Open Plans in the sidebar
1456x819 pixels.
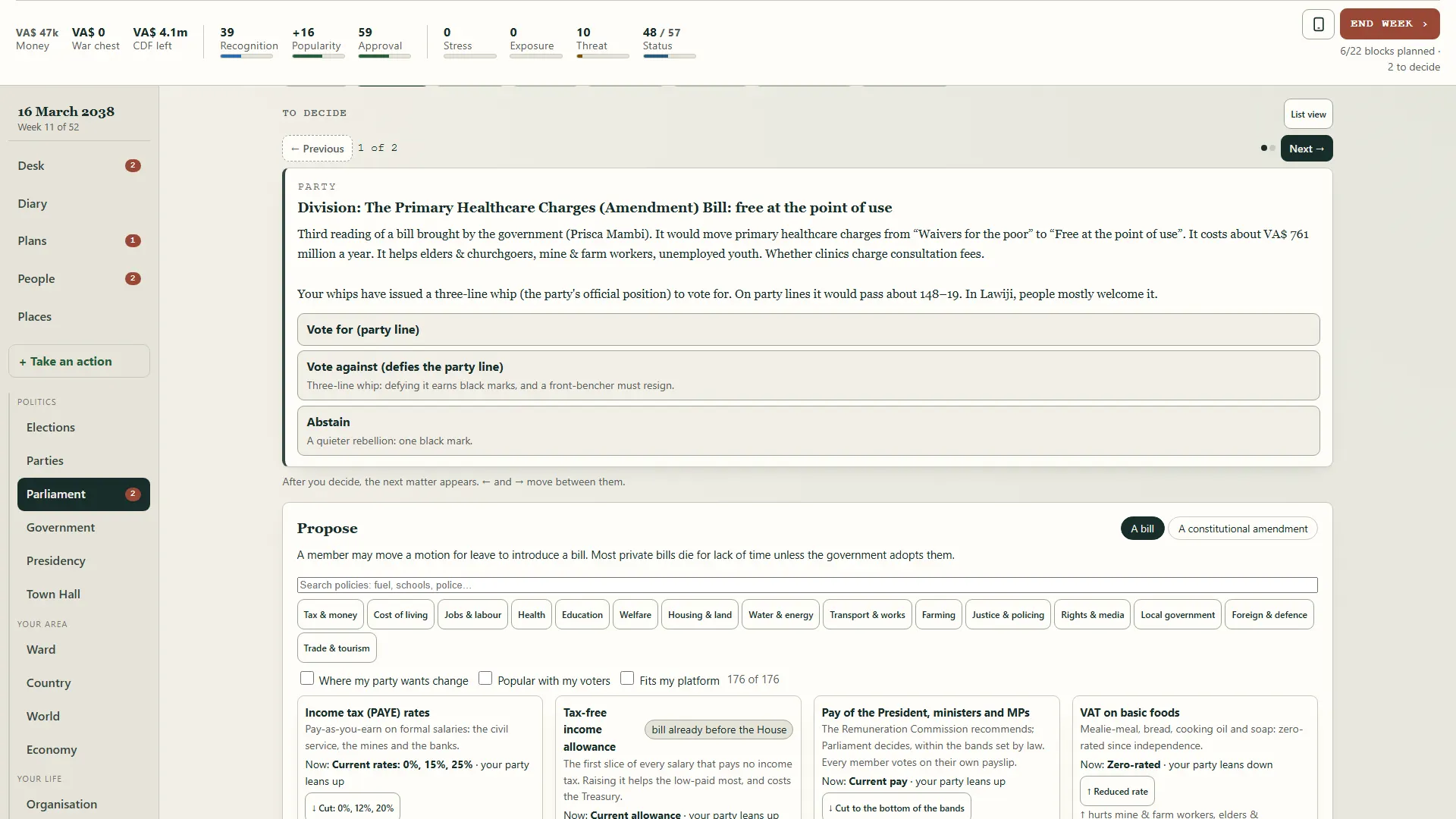pos(79,241)
